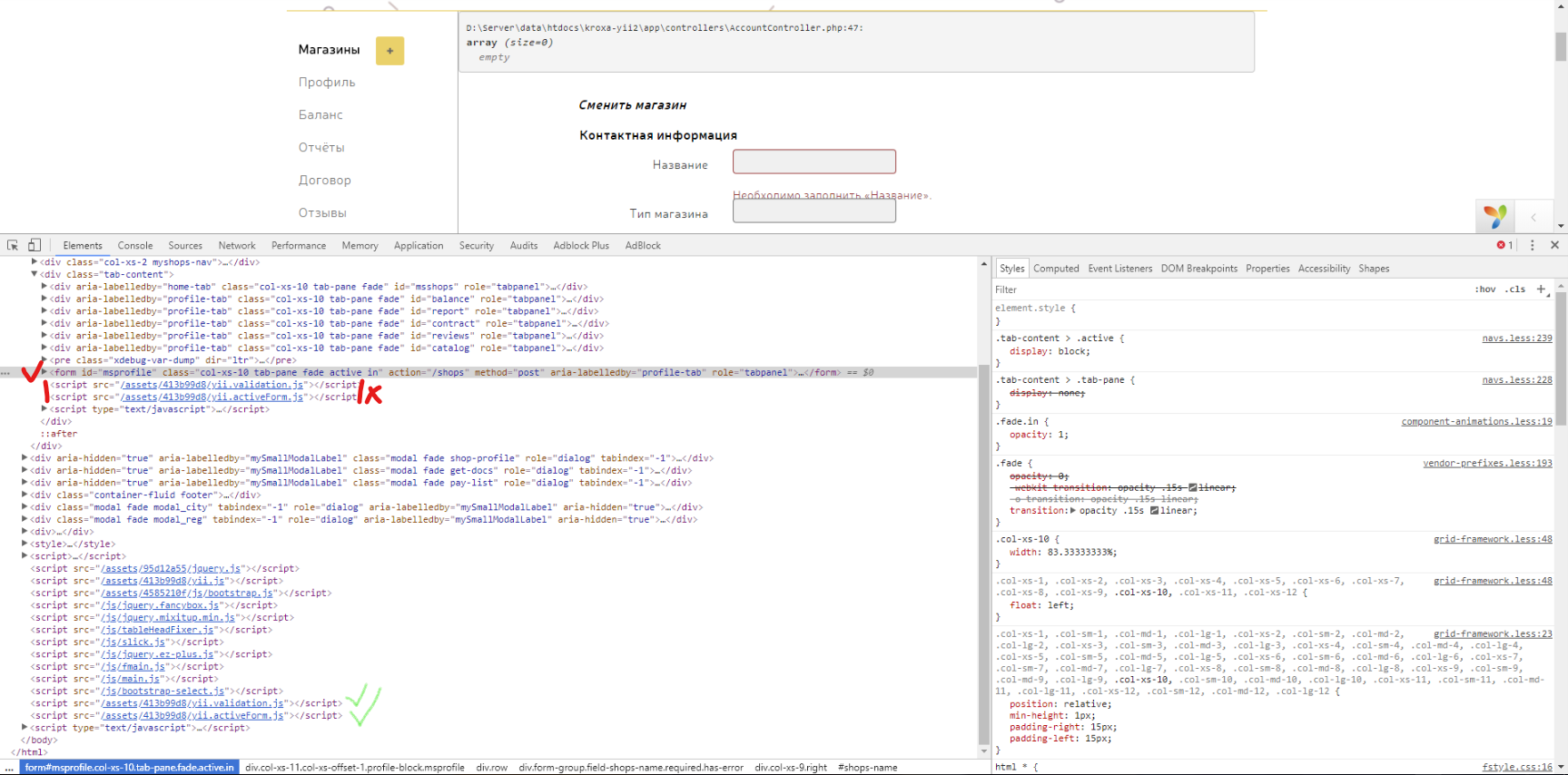Open the Shapes sidebar tab
The width and height of the screenshot is (1568, 775).
coord(1374,269)
